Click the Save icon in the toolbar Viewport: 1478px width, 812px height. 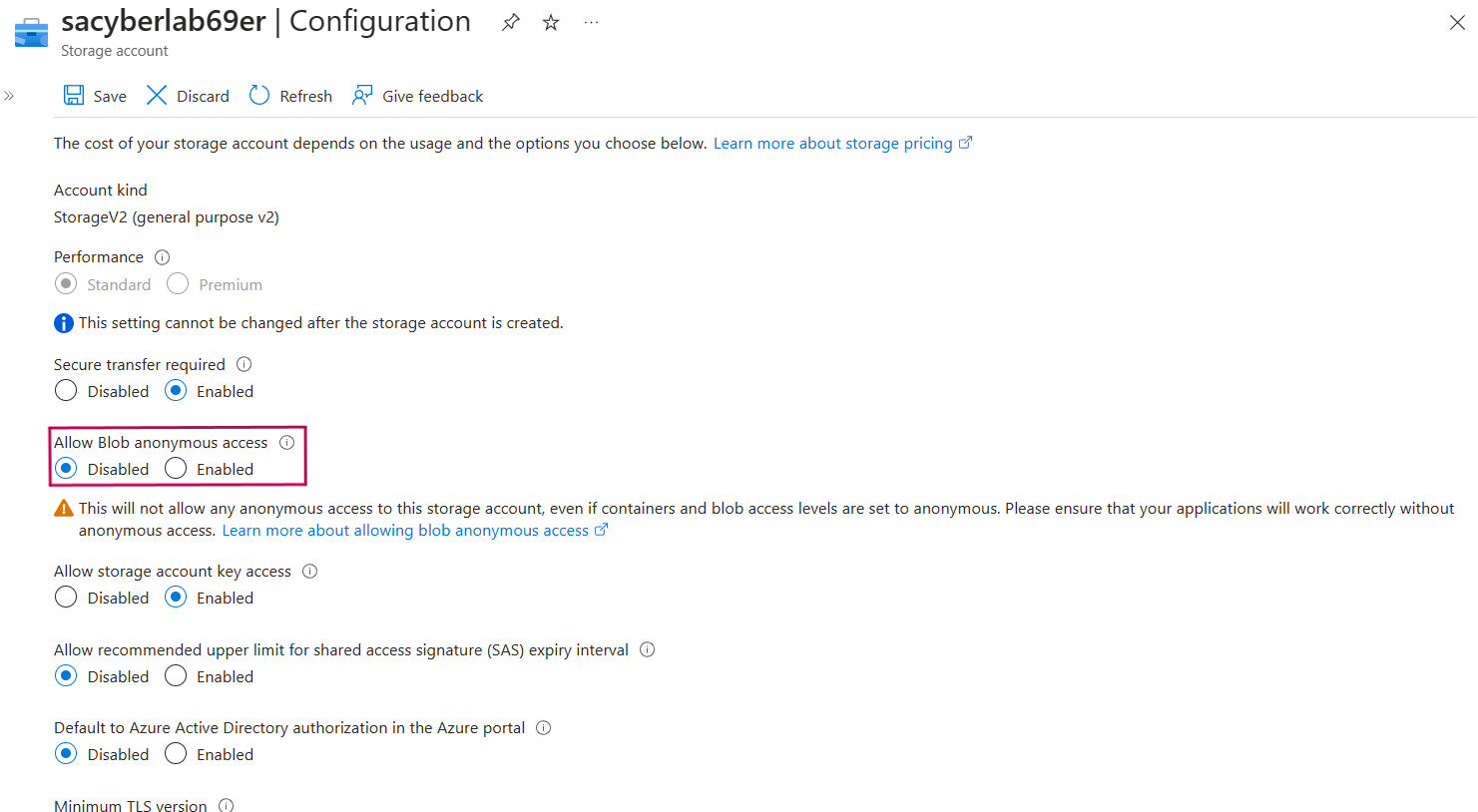pos(74,95)
